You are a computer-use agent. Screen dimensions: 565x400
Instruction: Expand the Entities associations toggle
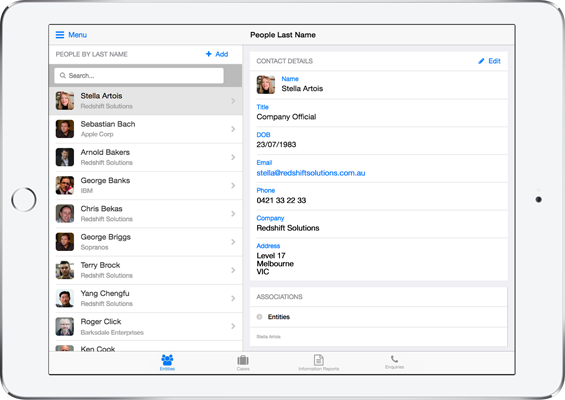(259, 317)
